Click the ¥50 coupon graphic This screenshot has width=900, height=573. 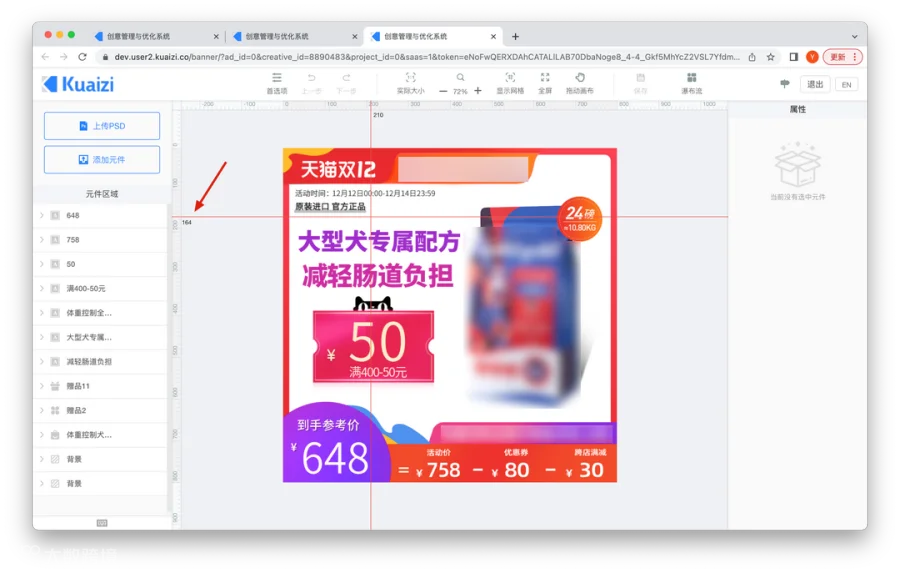[x=374, y=346]
